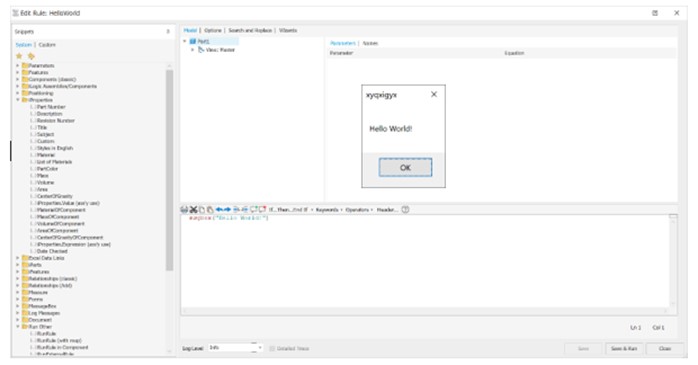This screenshot has height=365, width=698.
Task: Collapse the iProperties folder
Action: pos(18,100)
